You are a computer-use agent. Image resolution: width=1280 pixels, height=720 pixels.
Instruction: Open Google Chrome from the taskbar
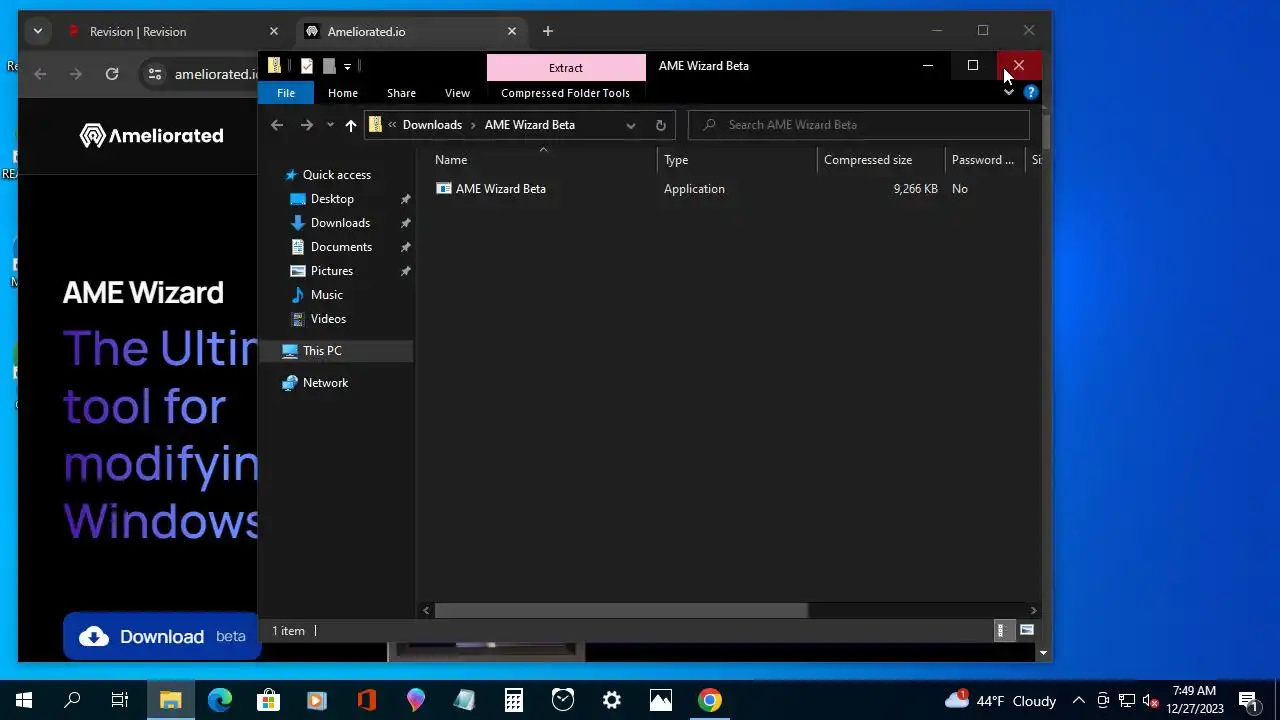tap(710, 700)
